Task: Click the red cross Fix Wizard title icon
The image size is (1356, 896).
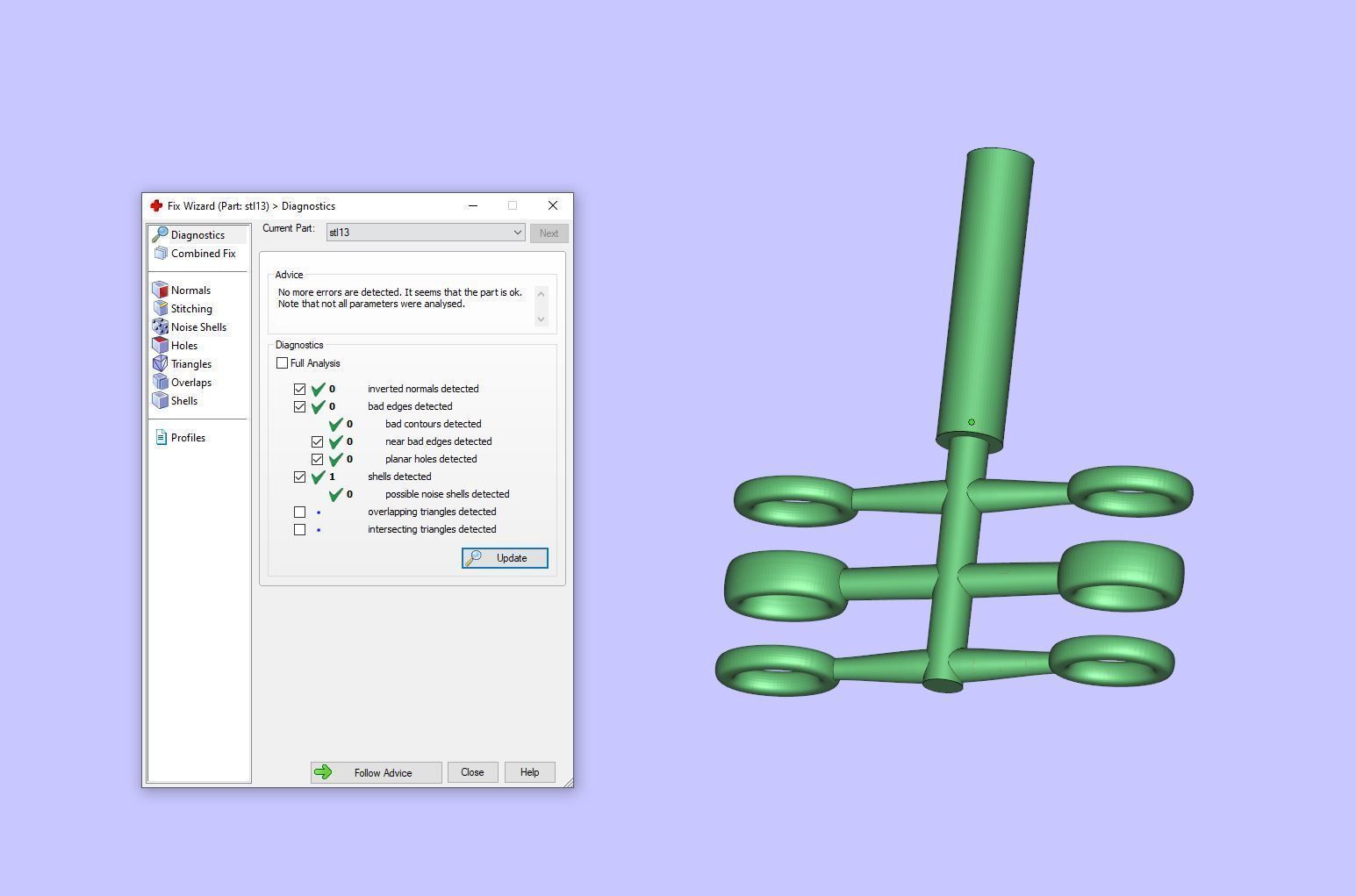Action: pos(156,205)
